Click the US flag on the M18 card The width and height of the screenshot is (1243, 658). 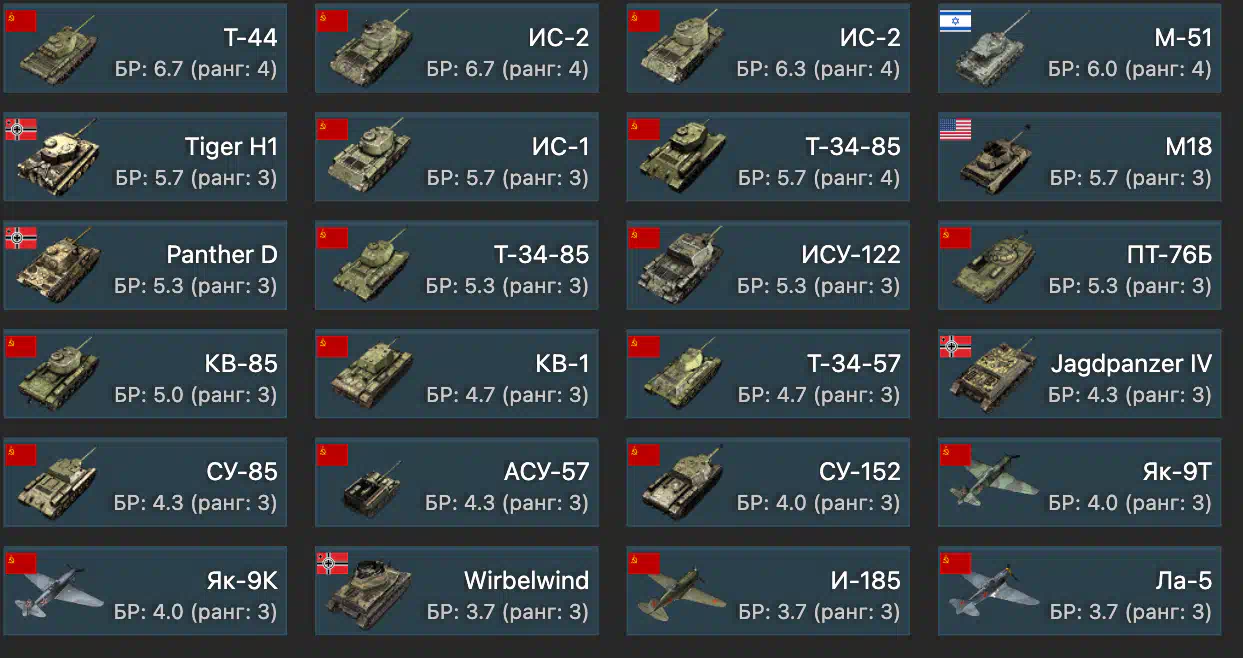tap(954, 129)
